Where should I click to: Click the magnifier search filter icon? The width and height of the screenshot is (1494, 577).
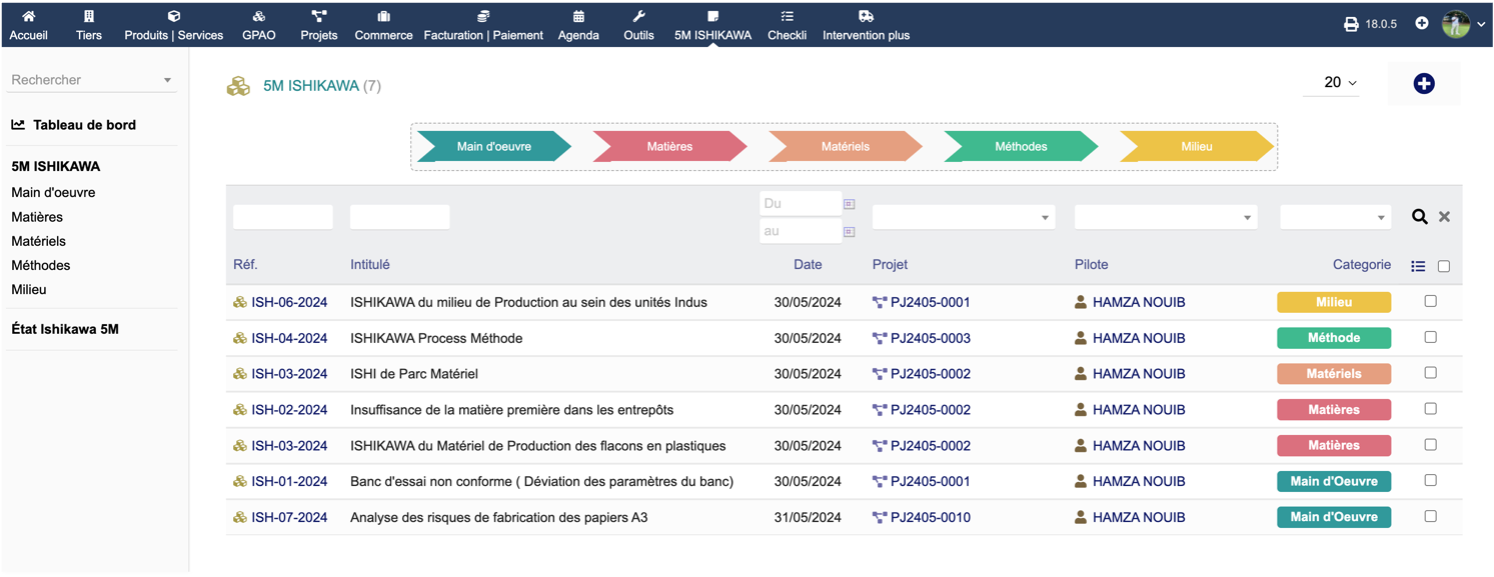click(x=1419, y=216)
